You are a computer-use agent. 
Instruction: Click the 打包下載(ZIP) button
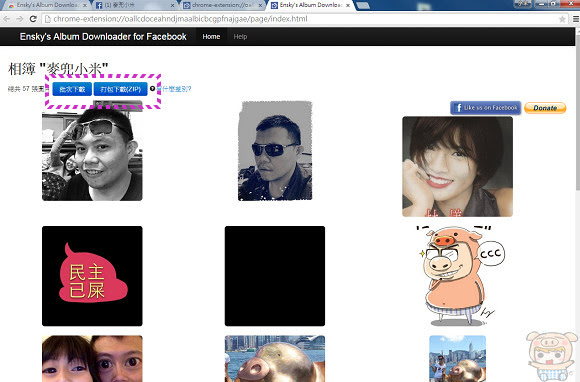pyautogui.click(x=121, y=89)
